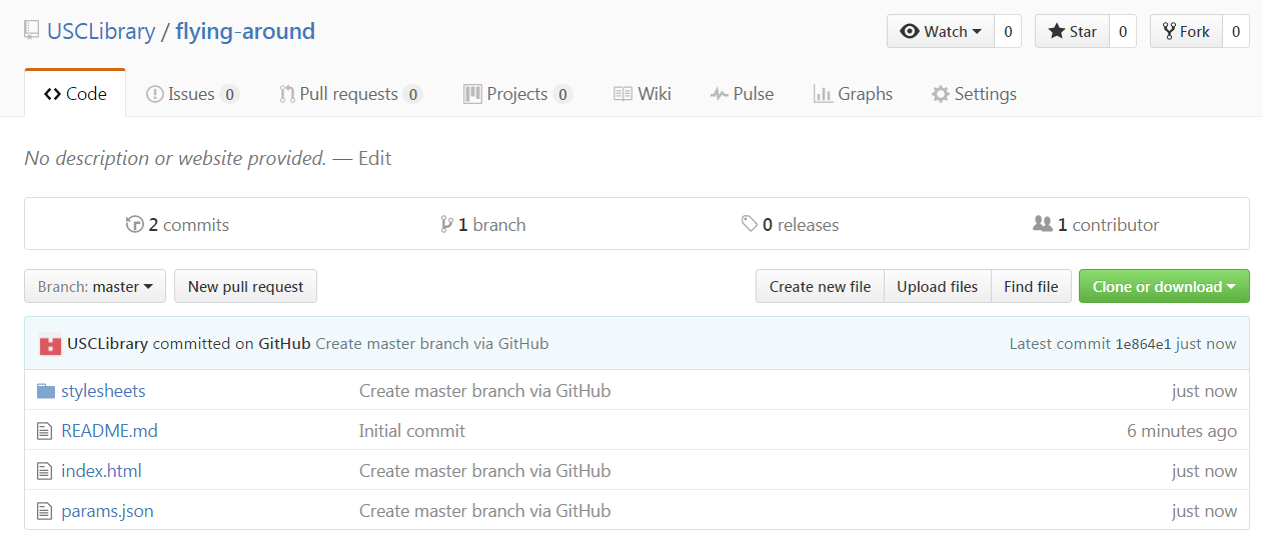This screenshot has height=538, width=1263.
Task: Click the GitHub committer name in the commit bar
Action: (x=284, y=344)
